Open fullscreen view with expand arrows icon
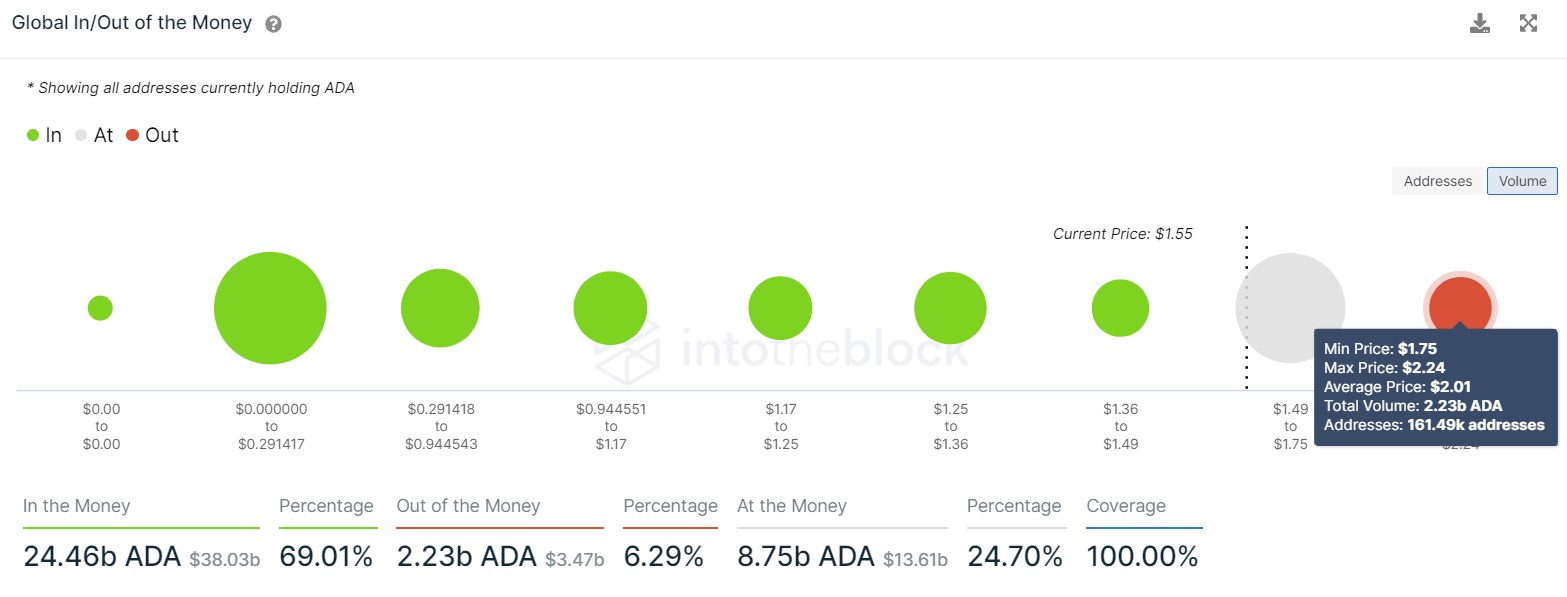Viewport: 1567px width, 597px height. (x=1527, y=22)
